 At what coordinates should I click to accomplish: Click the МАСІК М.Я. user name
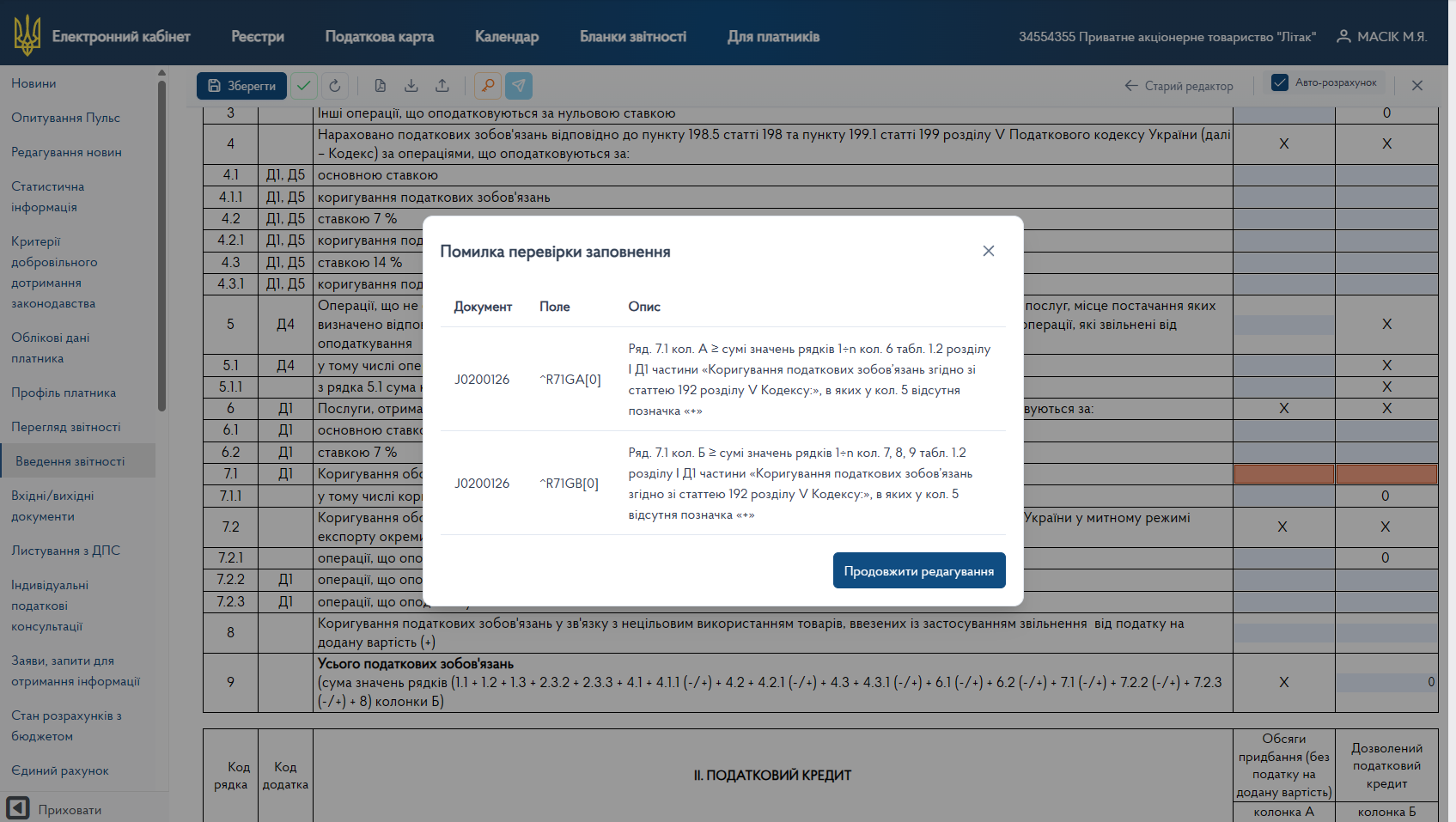[x=1392, y=37]
